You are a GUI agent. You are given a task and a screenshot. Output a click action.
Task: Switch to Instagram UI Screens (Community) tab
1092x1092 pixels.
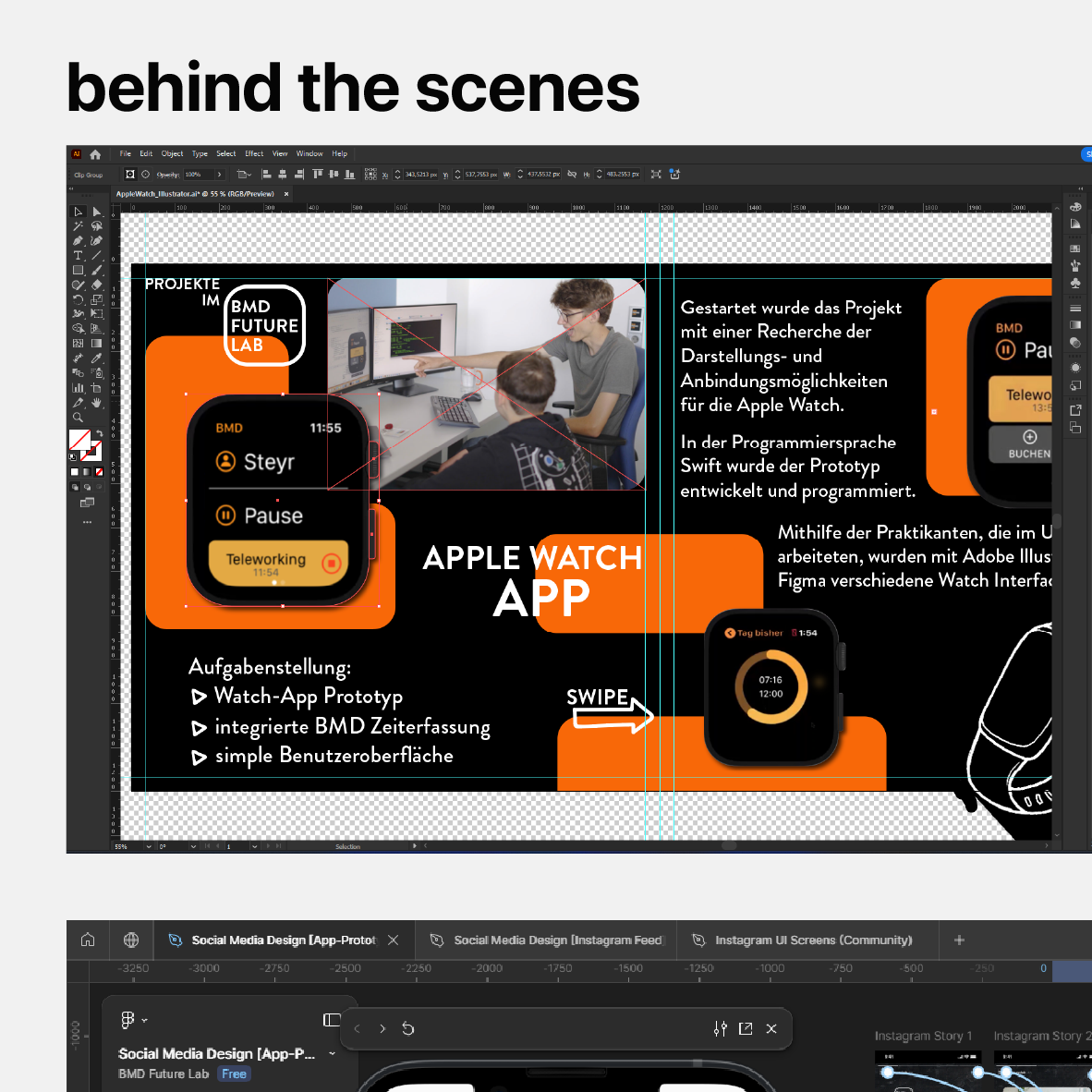tap(807, 940)
